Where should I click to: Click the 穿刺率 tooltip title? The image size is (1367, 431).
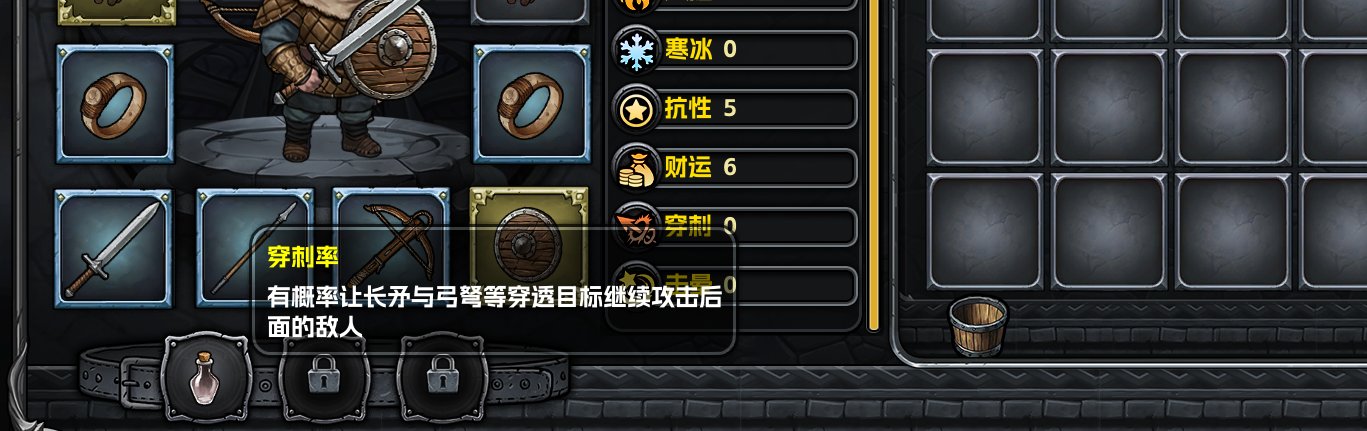click(x=303, y=257)
